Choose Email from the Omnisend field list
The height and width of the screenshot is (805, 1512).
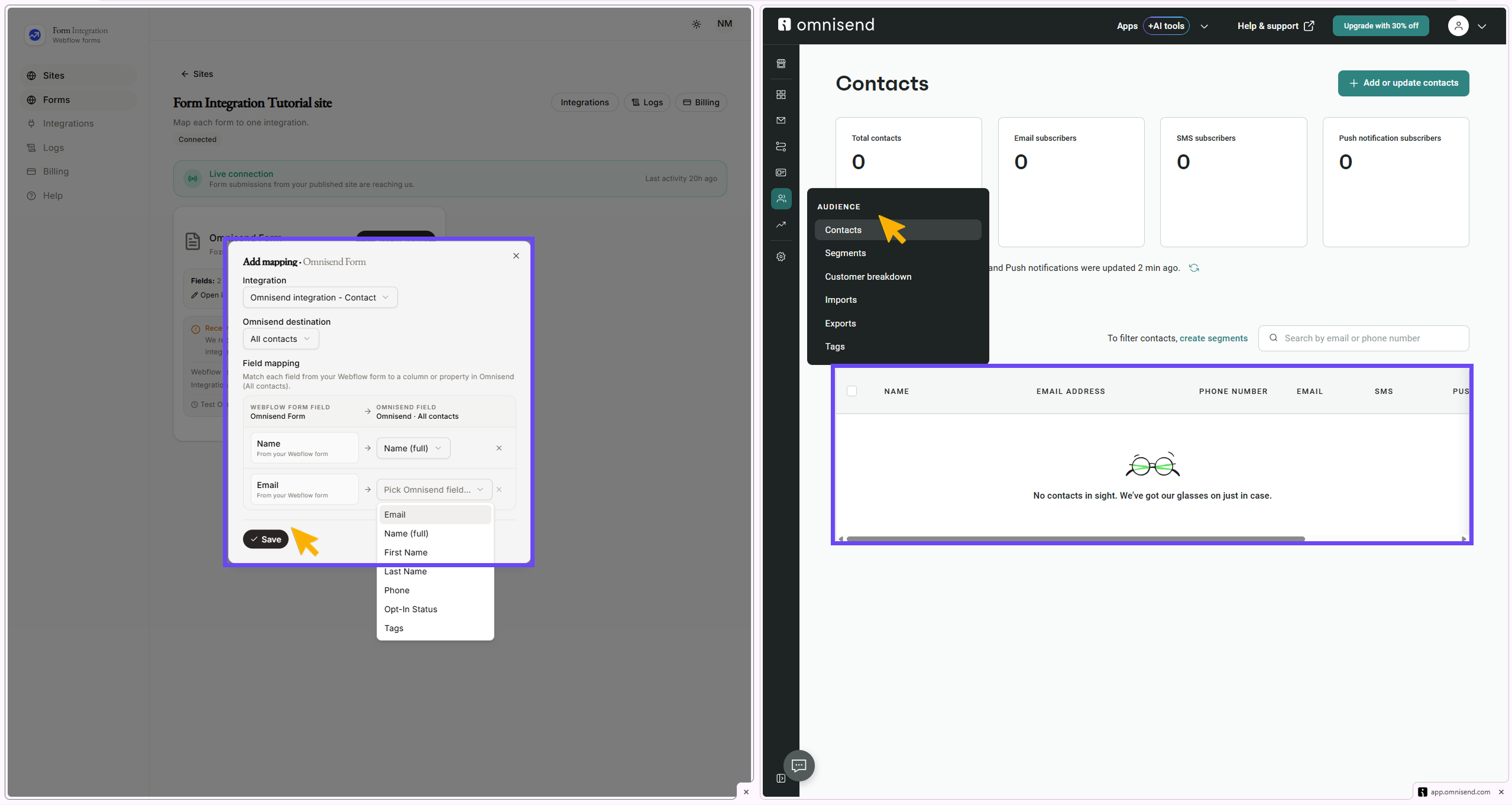coord(435,515)
